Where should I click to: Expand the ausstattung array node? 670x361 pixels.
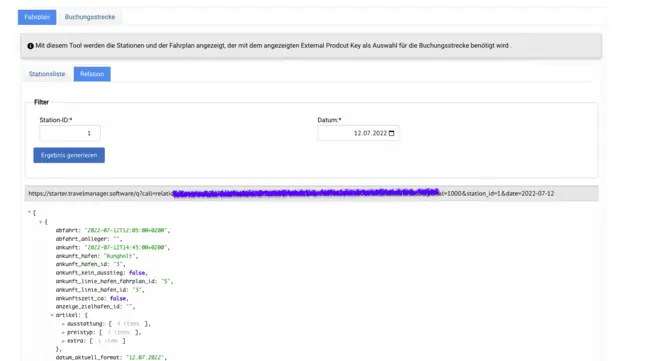(63, 324)
